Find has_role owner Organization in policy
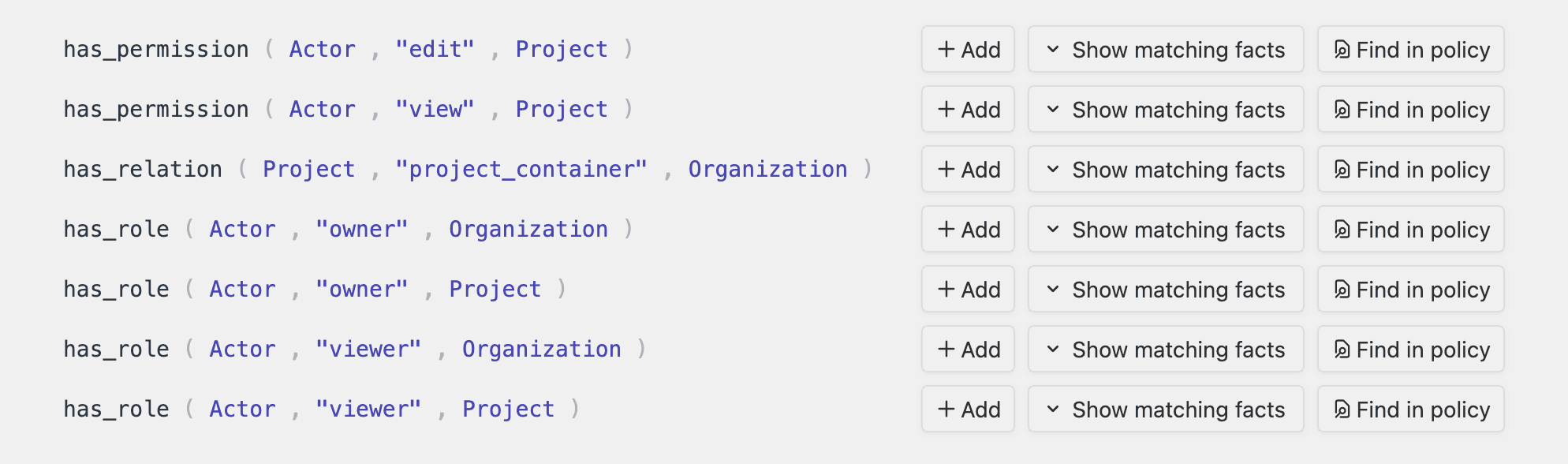This screenshot has height=464, width=1568. 1411,230
